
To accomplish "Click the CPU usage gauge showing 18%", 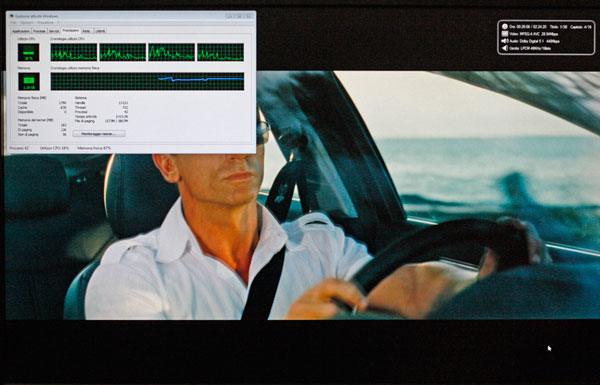I will (x=28, y=52).
